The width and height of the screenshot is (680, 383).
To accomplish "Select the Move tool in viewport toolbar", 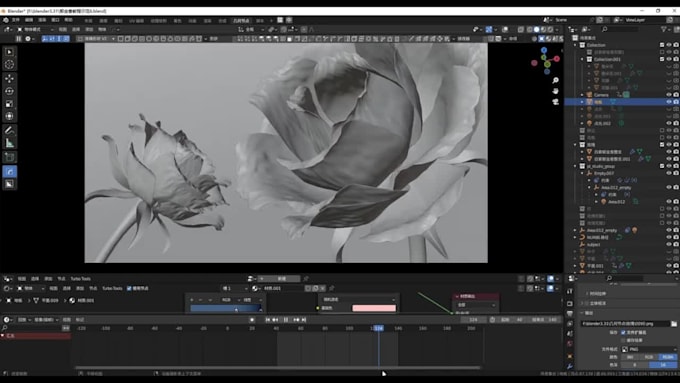I will click(x=9, y=79).
